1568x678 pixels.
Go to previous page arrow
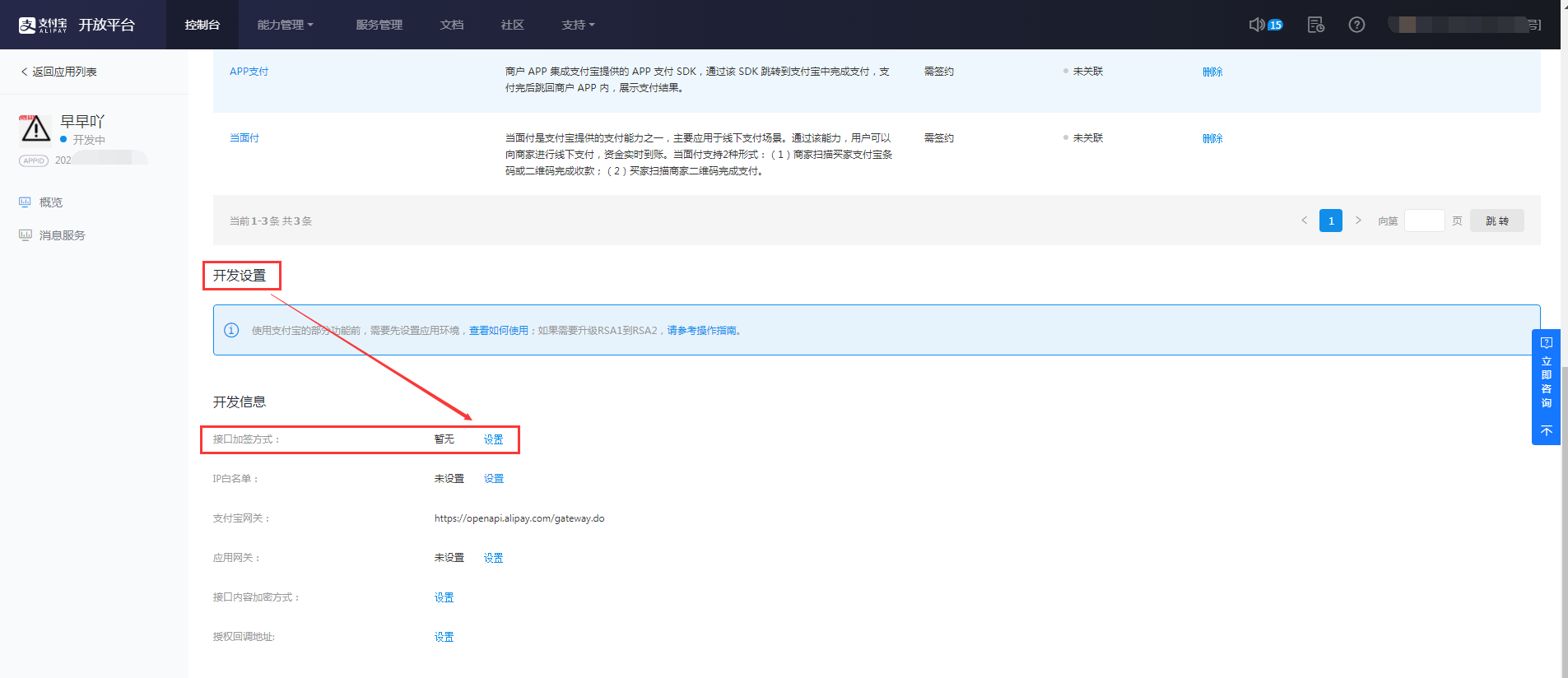pyautogui.click(x=1304, y=221)
